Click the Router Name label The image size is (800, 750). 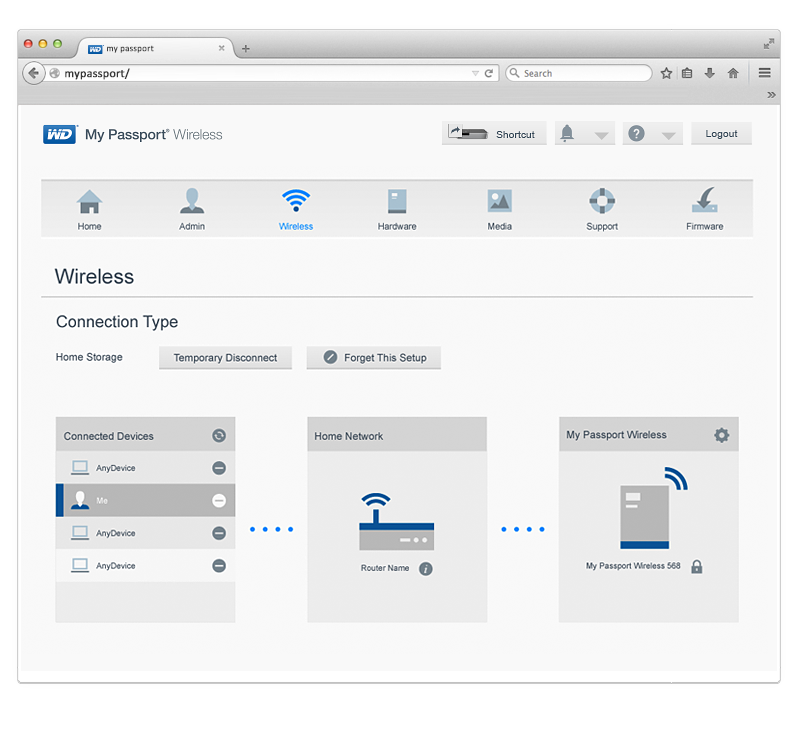[x=385, y=568]
